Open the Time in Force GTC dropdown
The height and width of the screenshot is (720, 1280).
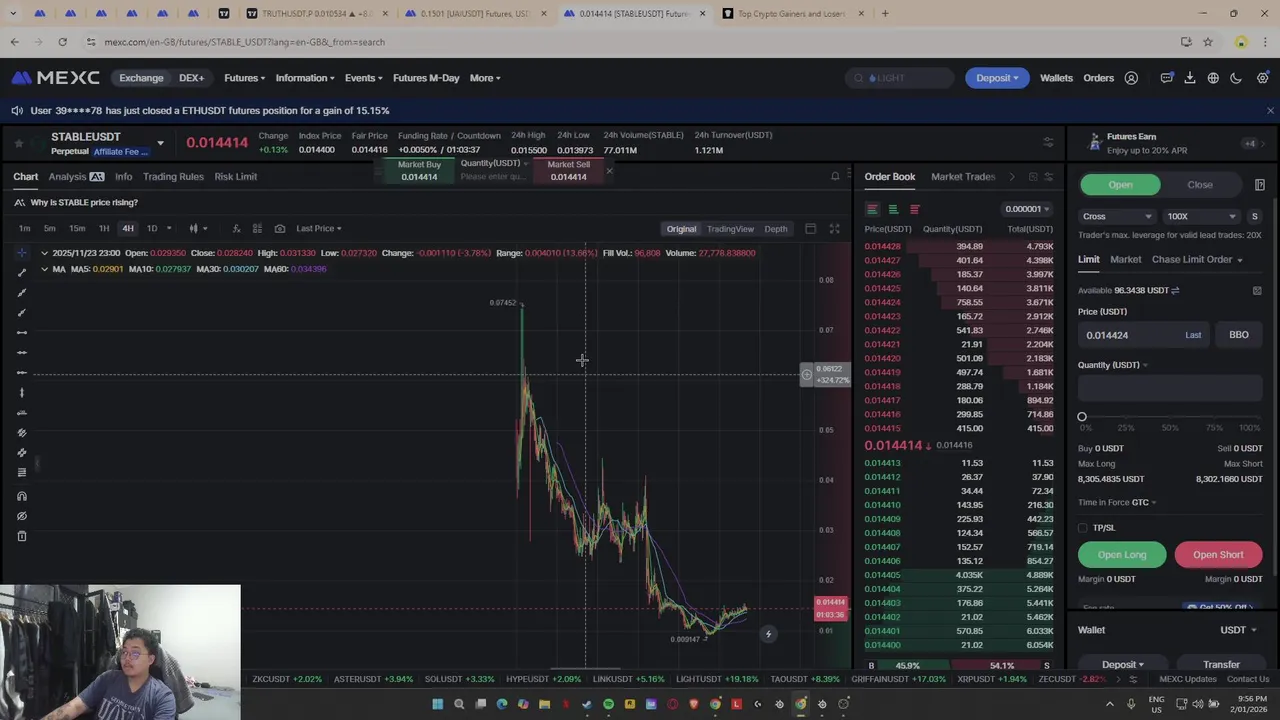1117,502
